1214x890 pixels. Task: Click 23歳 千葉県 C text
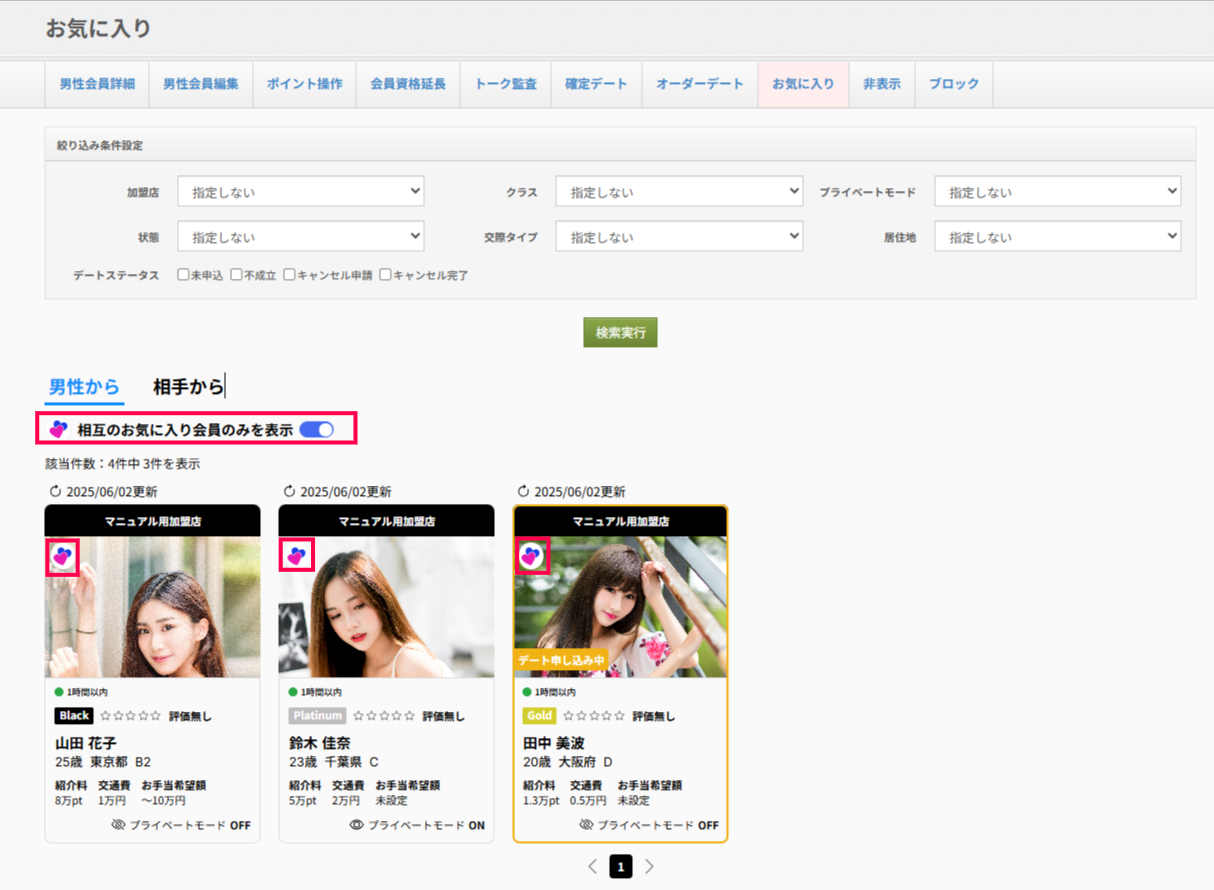pyautogui.click(x=334, y=762)
